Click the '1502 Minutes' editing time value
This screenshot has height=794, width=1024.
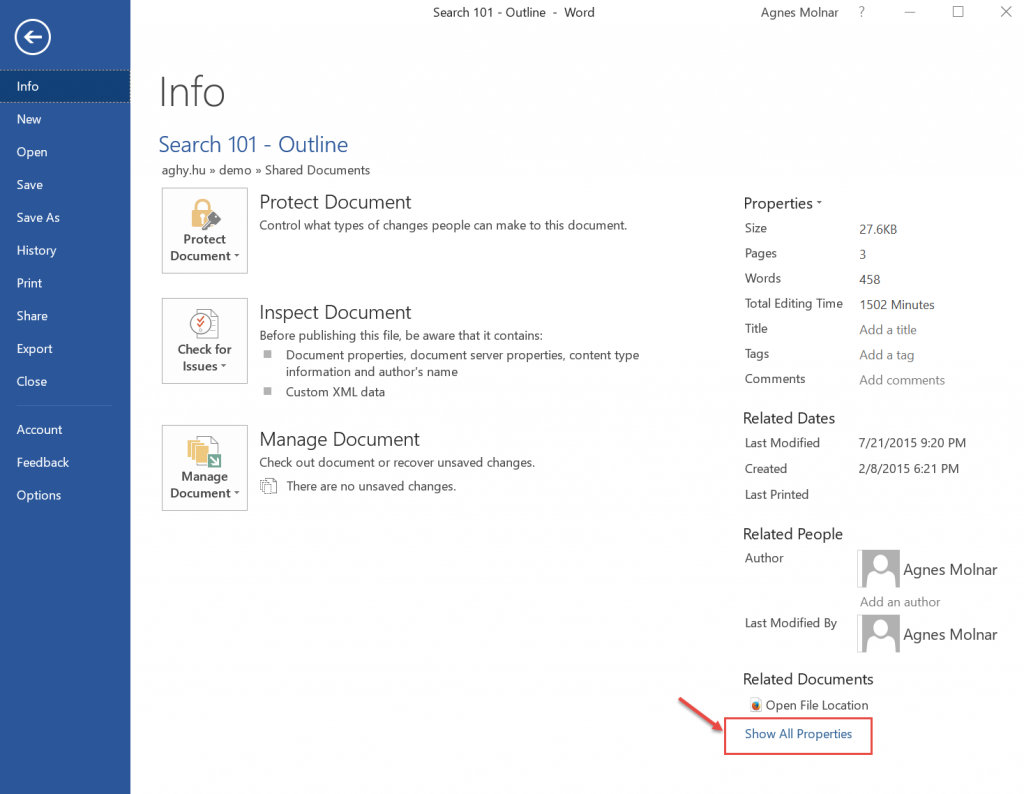(897, 305)
